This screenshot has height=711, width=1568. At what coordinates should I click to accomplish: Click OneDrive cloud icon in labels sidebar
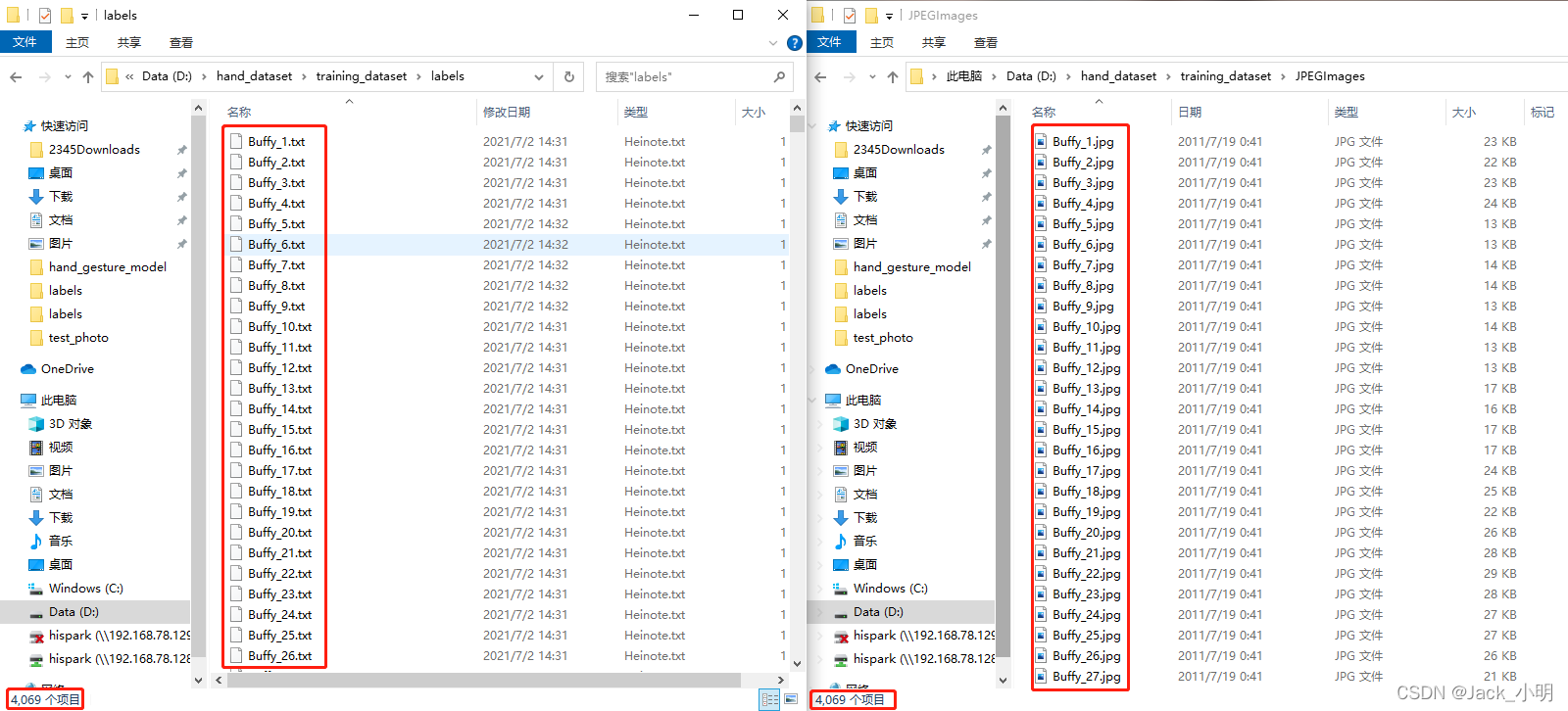(x=28, y=368)
